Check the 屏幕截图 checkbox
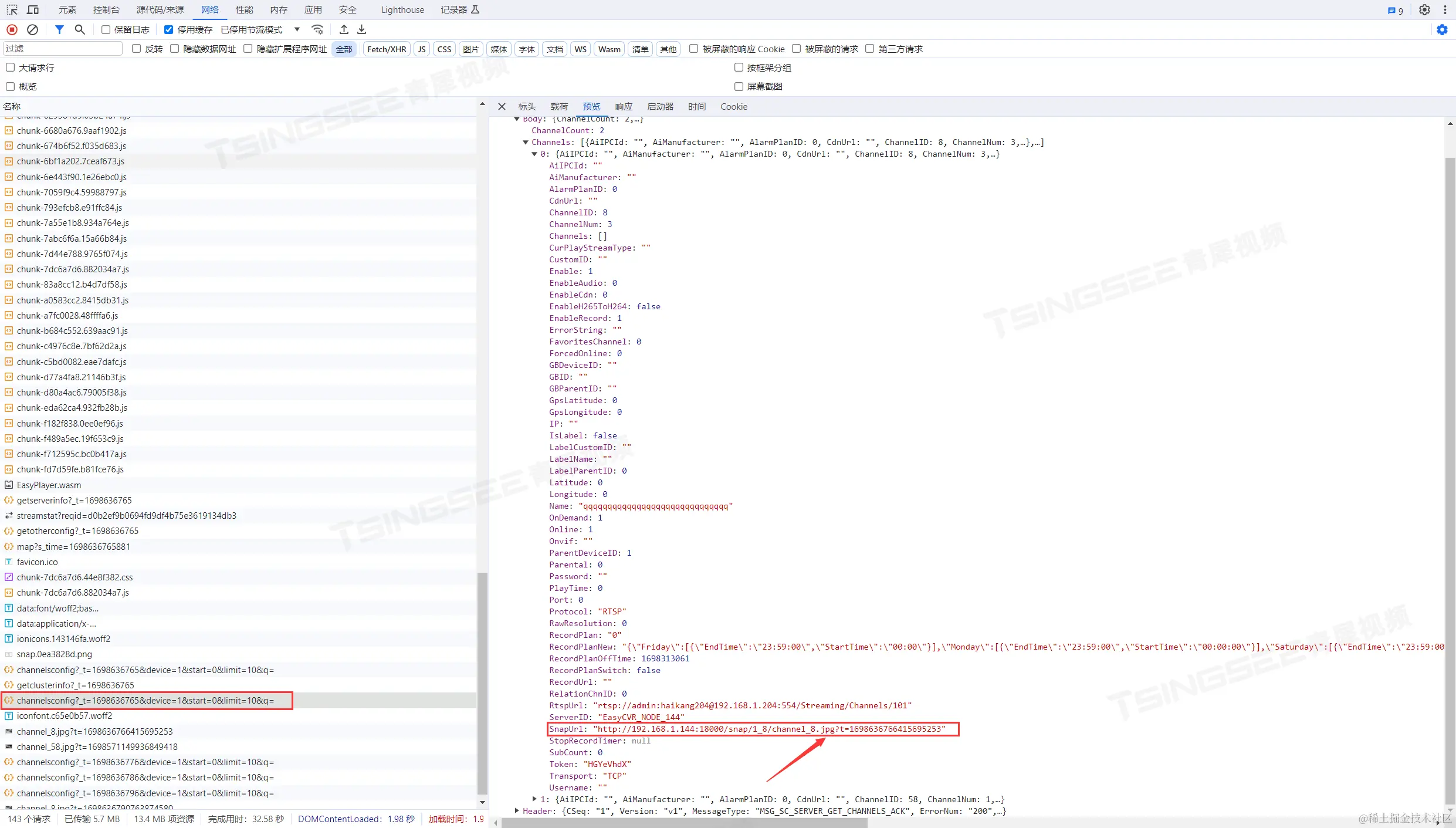 point(739,86)
